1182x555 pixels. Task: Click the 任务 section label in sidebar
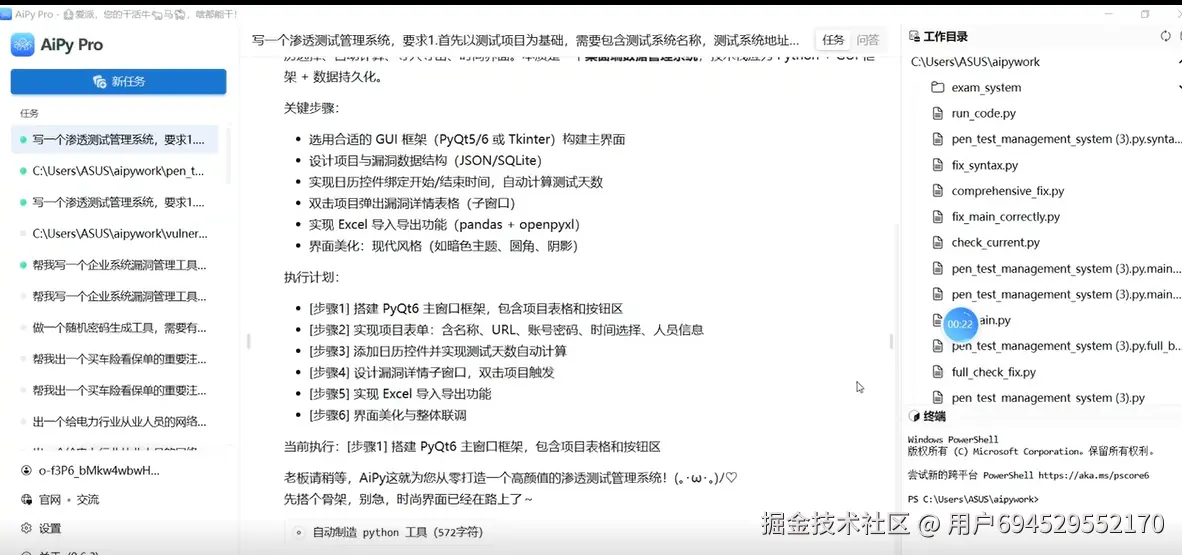click(x=29, y=113)
